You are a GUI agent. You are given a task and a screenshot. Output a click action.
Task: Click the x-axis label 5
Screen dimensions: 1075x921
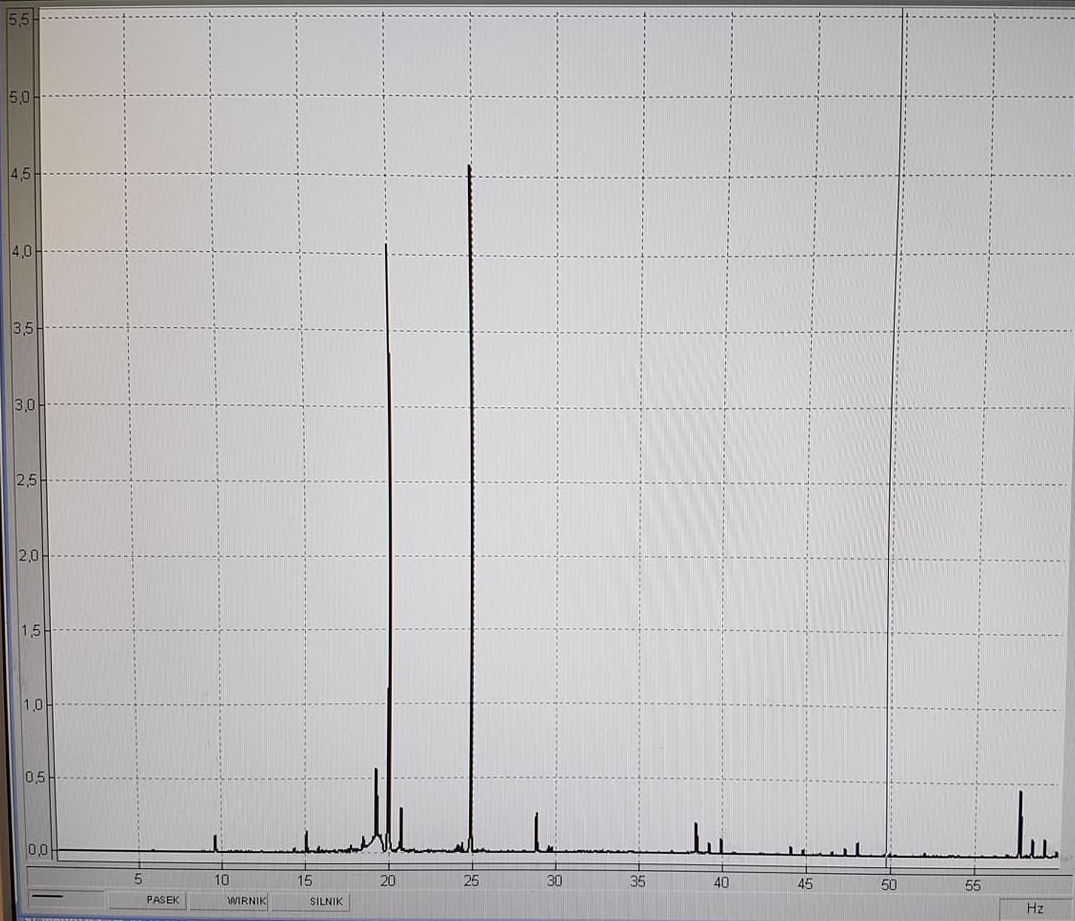[138, 878]
